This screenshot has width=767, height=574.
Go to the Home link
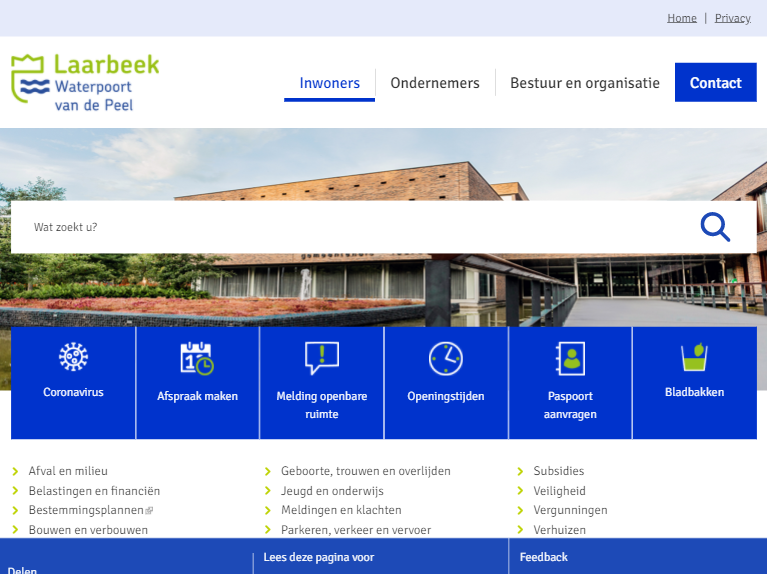coord(682,18)
